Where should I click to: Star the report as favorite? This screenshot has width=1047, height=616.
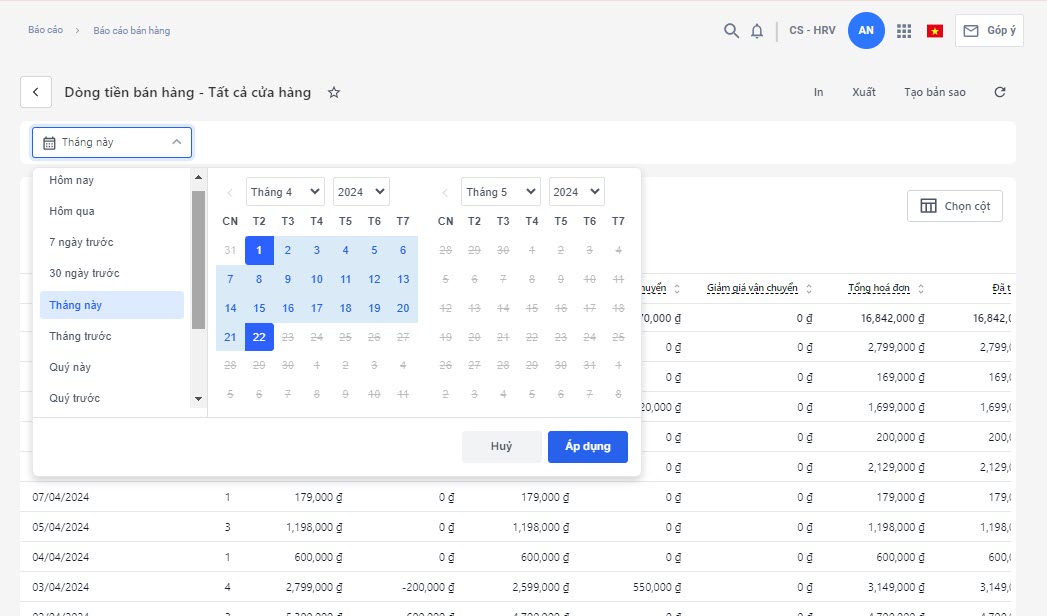coord(334,92)
